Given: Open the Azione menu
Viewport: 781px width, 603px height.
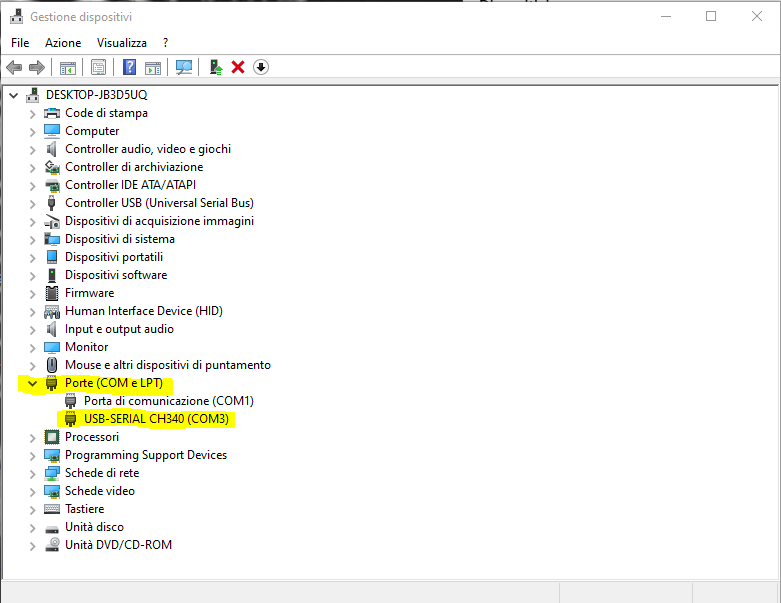Looking at the screenshot, I should point(63,43).
